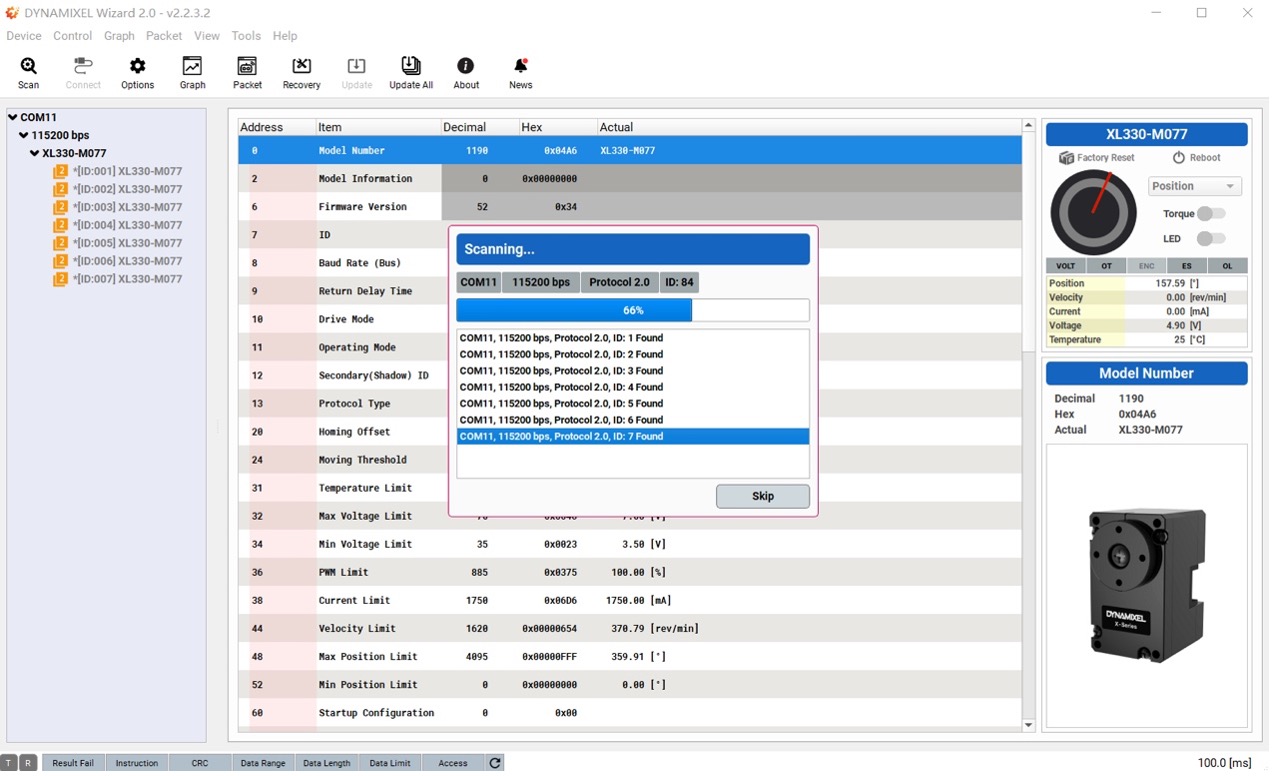The width and height of the screenshot is (1274, 776).
Task: Toggle the LED switch
Action: (1211, 239)
